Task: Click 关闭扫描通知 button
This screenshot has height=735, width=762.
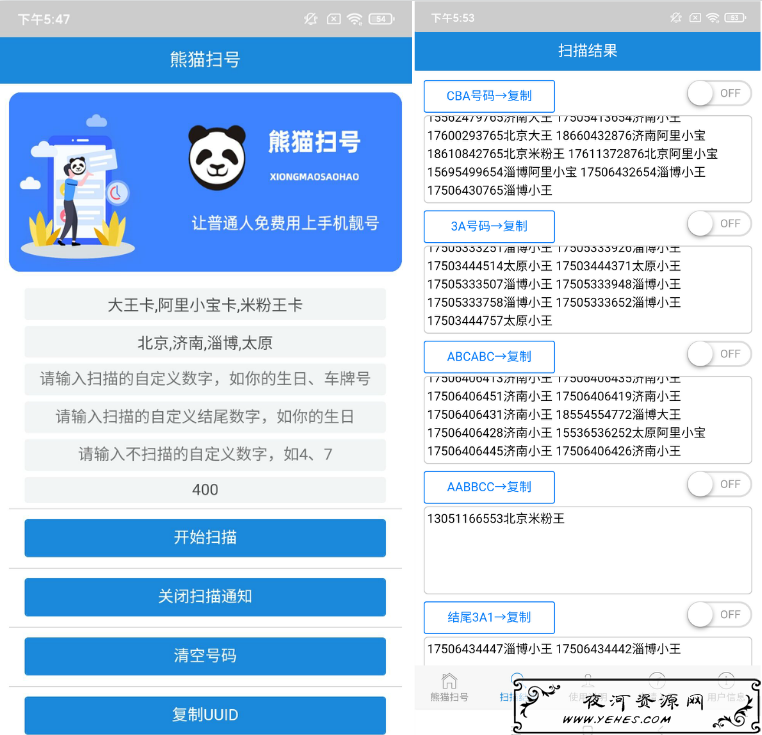Action: (205, 597)
